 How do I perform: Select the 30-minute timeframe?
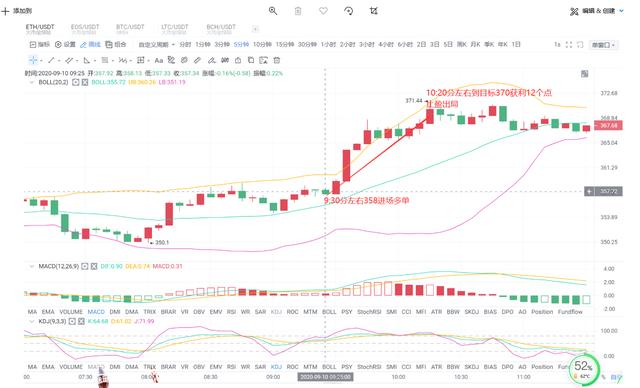pyautogui.click(x=307, y=44)
